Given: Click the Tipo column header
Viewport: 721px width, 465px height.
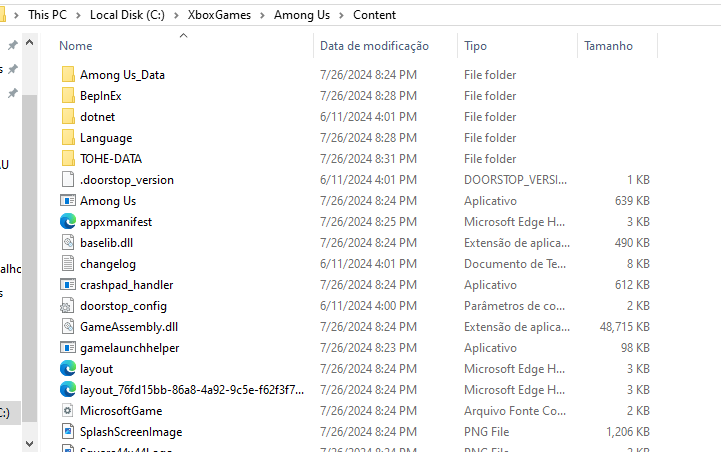Looking at the screenshot, I should pos(476,46).
